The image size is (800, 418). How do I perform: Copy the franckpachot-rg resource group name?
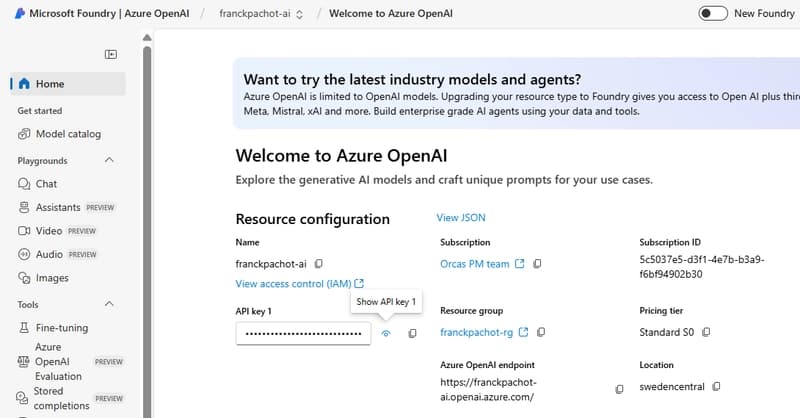541,332
